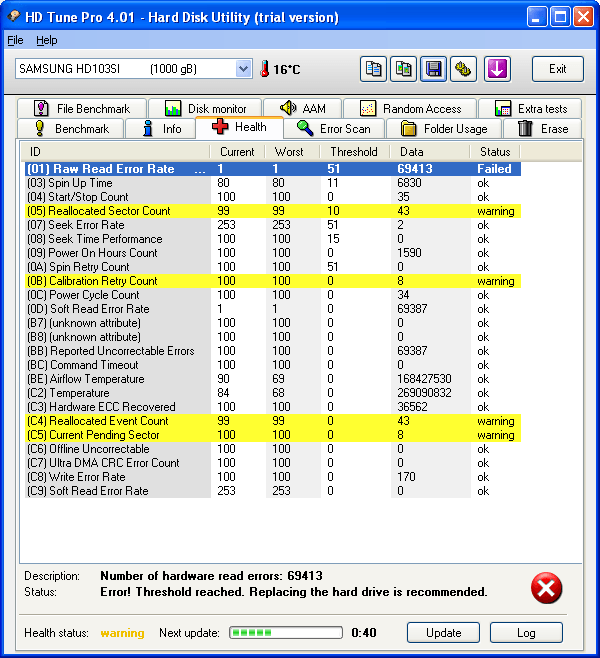600x658 pixels.
Task: Switch to the Error Scan tab
Action: (x=334, y=128)
